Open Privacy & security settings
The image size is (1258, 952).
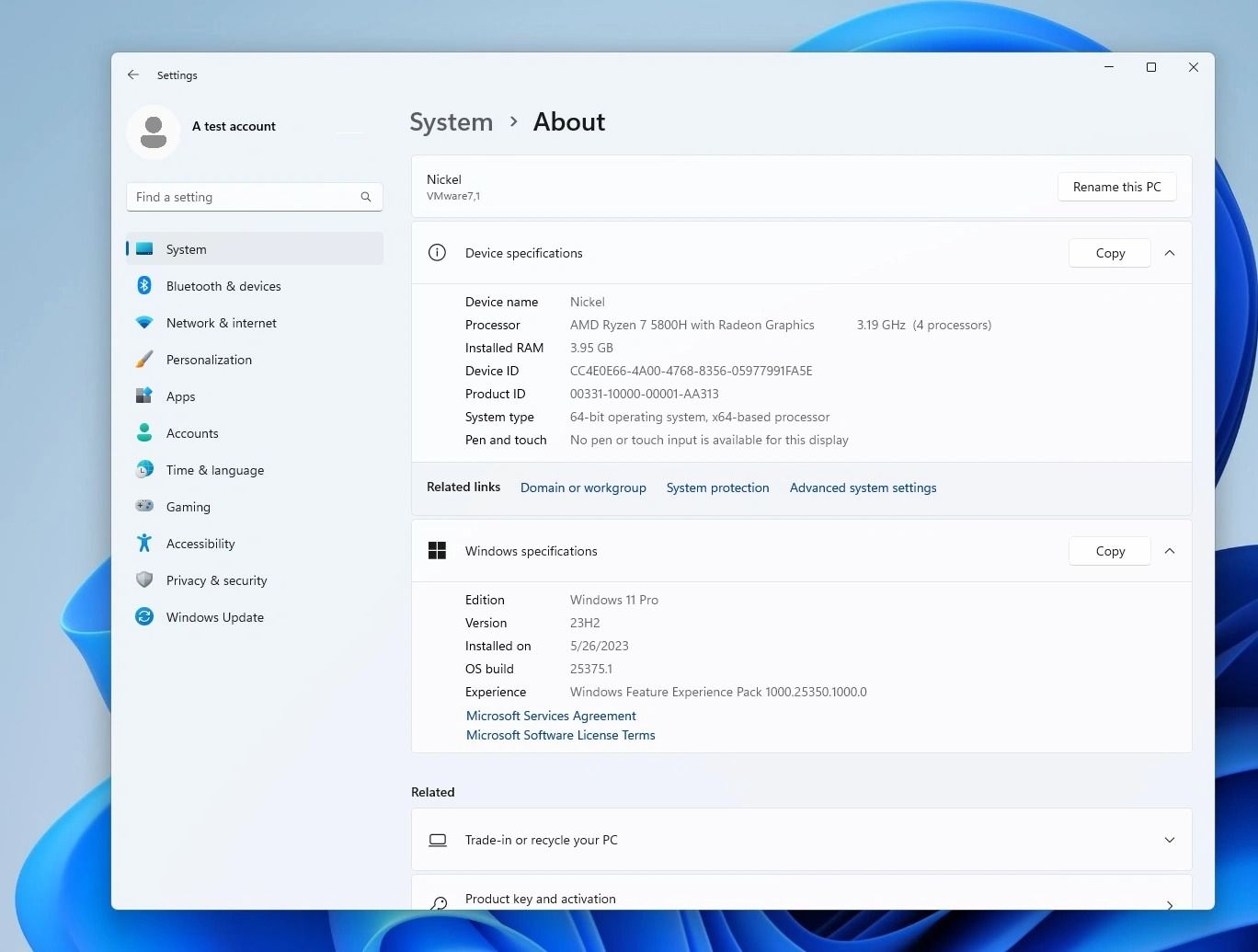pos(216,580)
